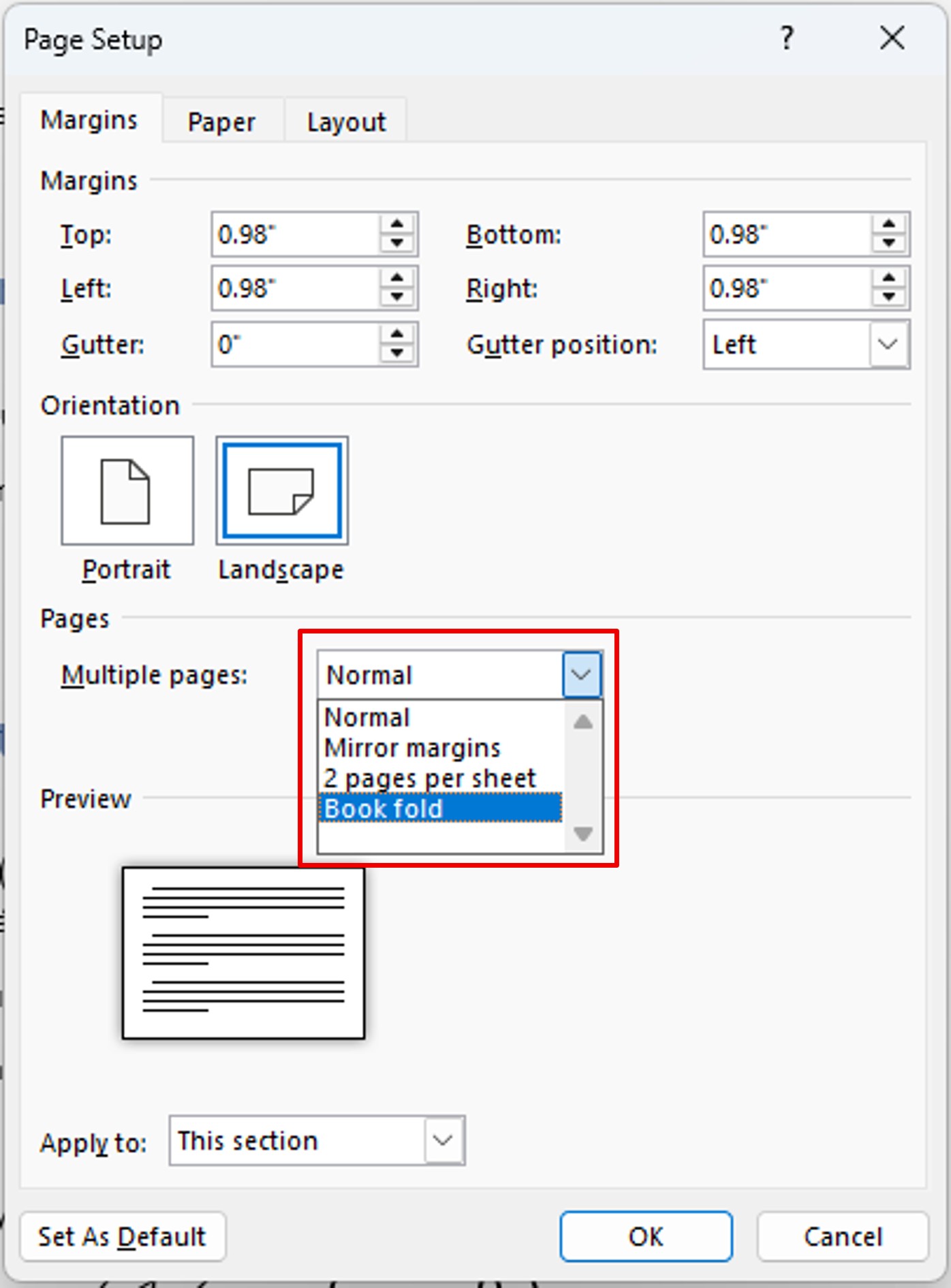Switch to the Layout tab
The height and width of the screenshot is (1288, 951).
346,122
